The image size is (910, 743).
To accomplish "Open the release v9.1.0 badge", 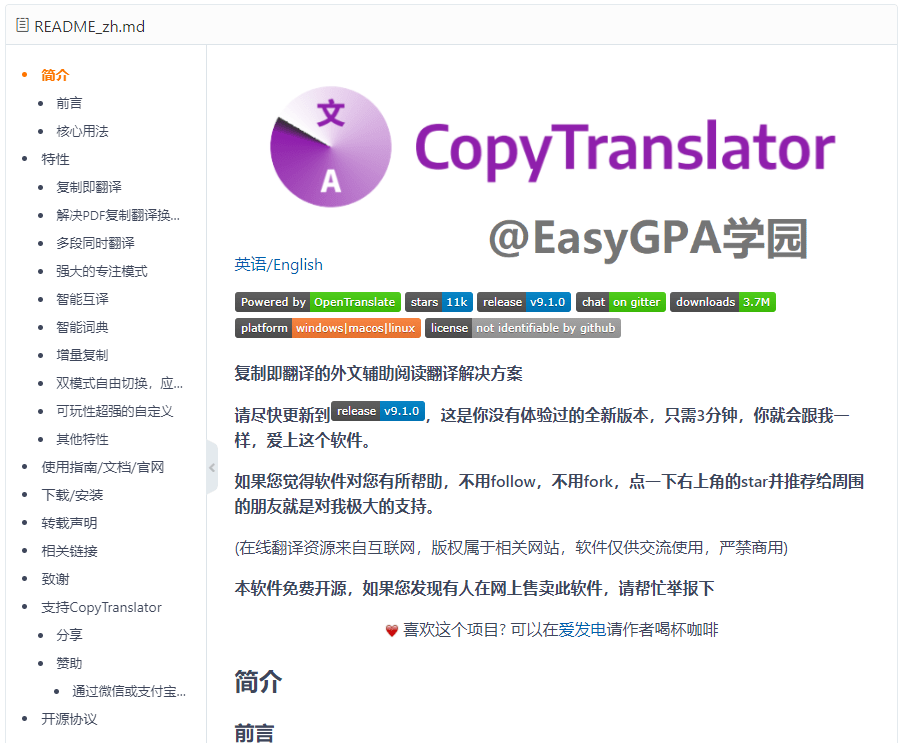I will (521, 301).
